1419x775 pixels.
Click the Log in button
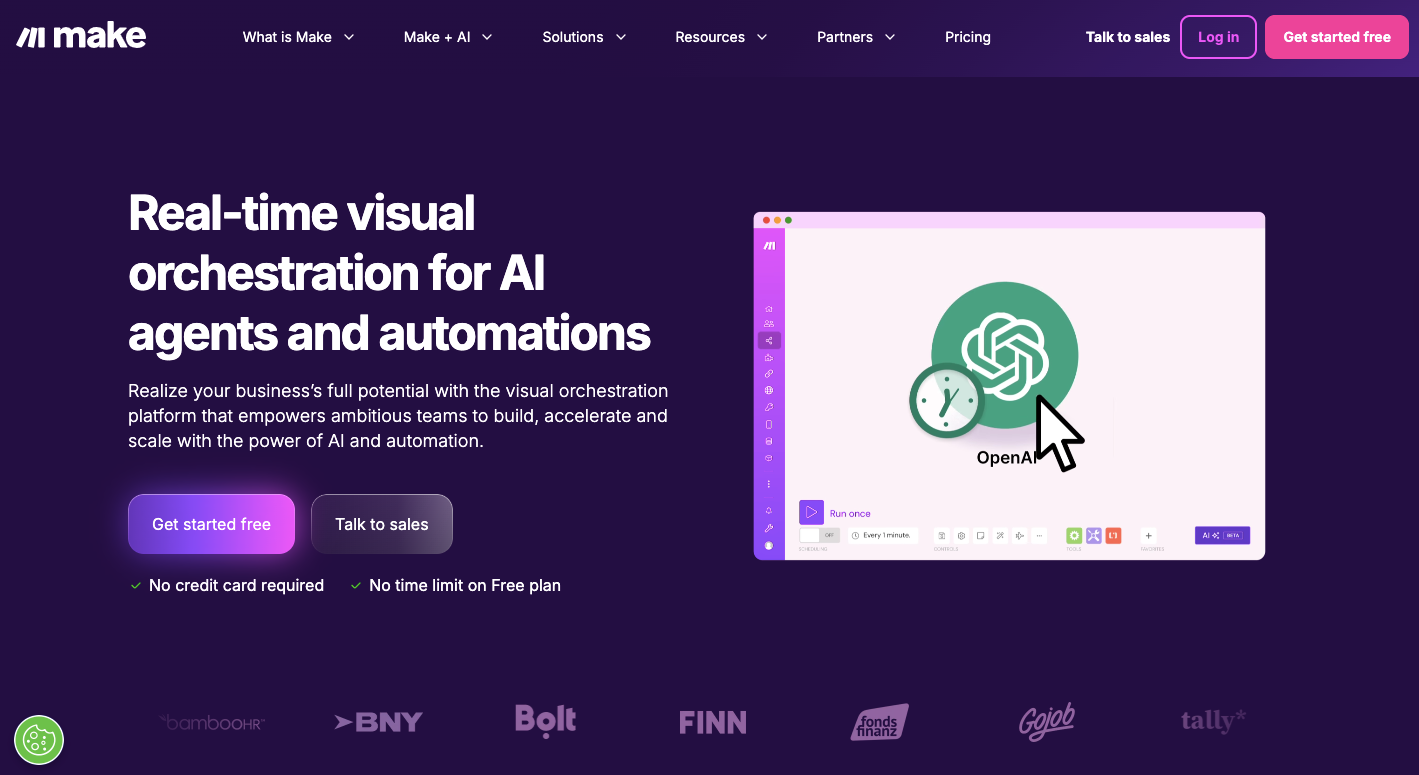[1217, 37]
